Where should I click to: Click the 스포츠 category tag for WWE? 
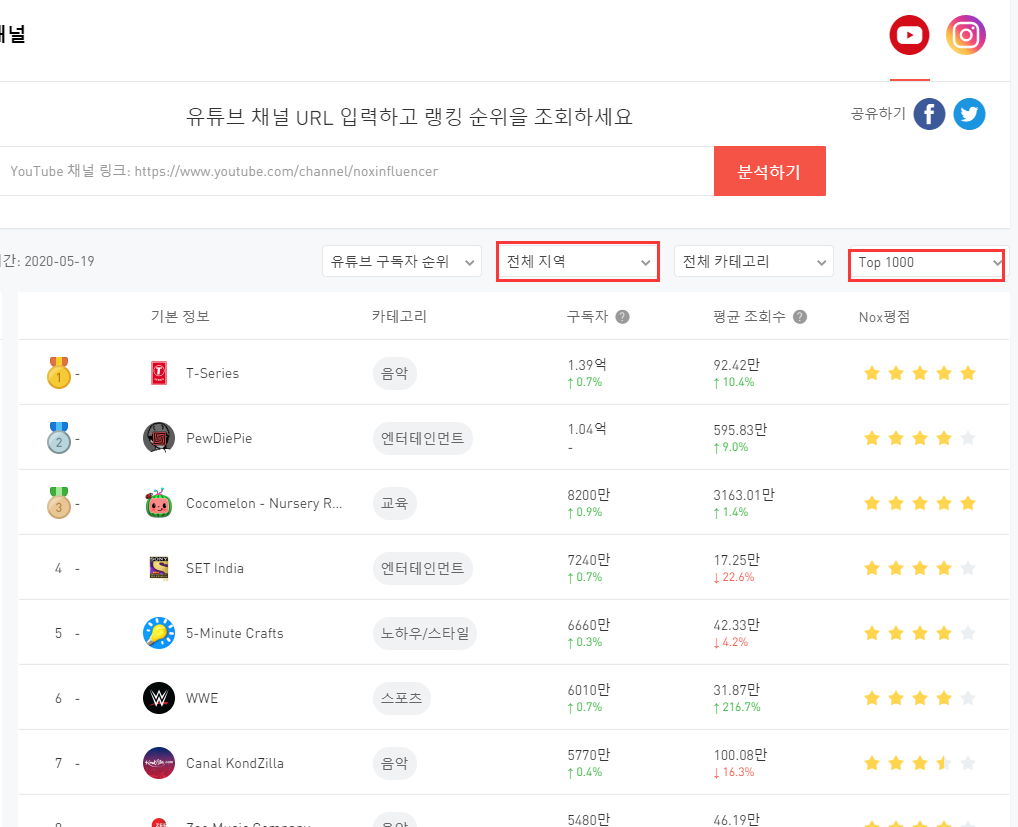click(401, 698)
